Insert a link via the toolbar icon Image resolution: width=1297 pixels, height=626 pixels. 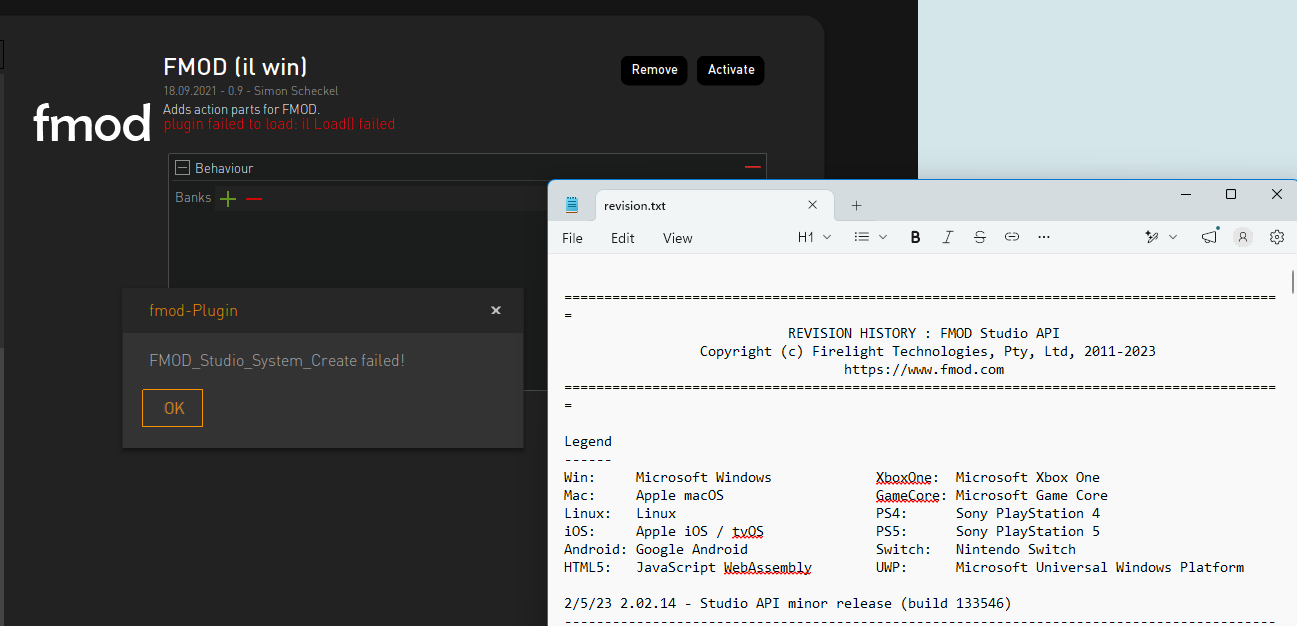1012,237
